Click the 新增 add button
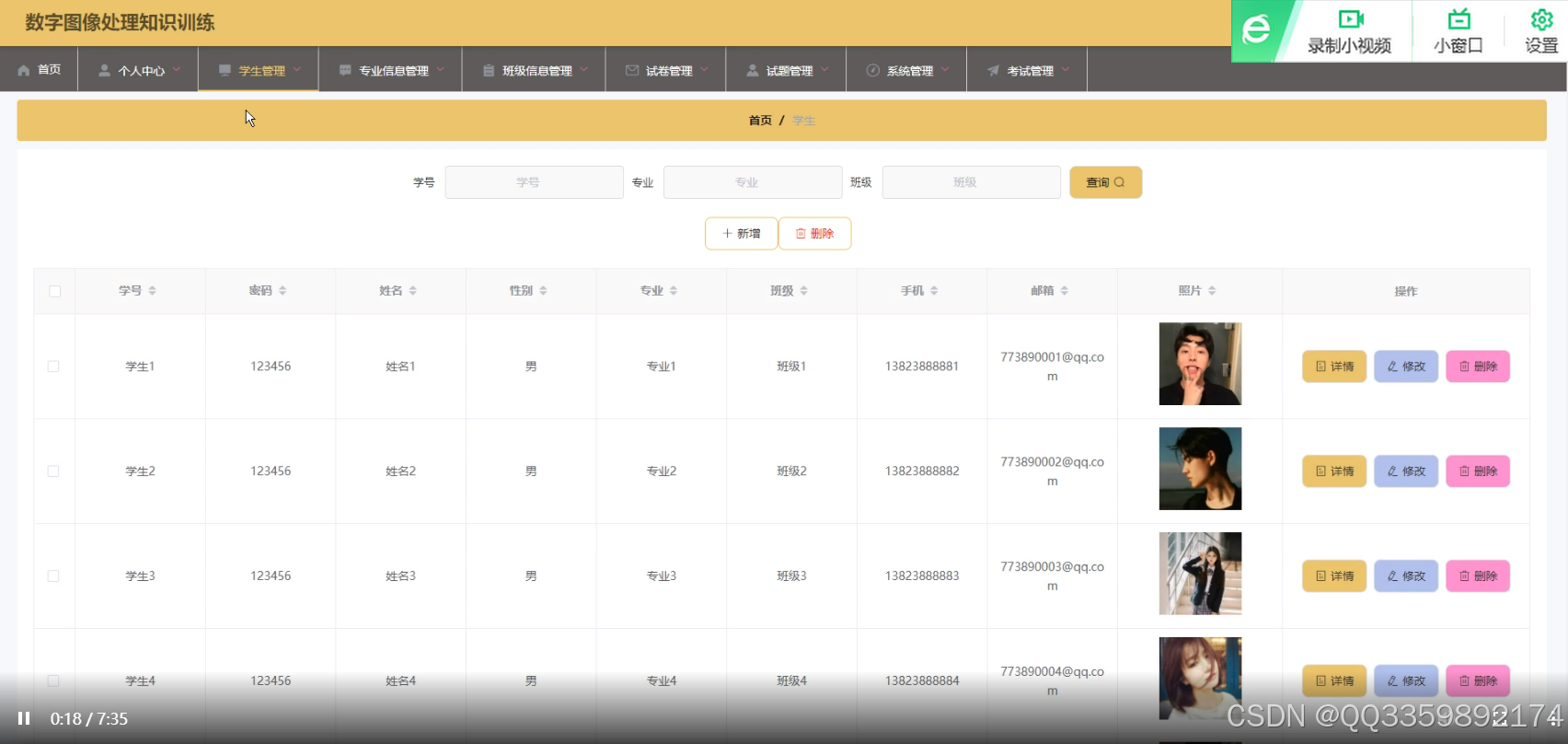Viewport: 1568px width, 744px height. click(x=741, y=234)
